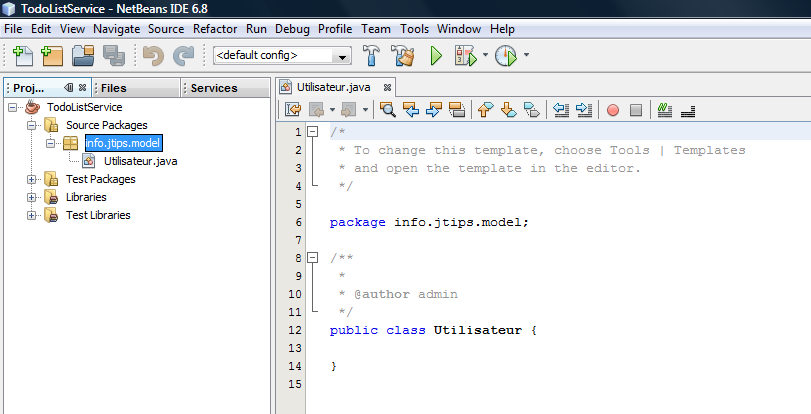
Task: Open the View menu
Action: coord(72,29)
